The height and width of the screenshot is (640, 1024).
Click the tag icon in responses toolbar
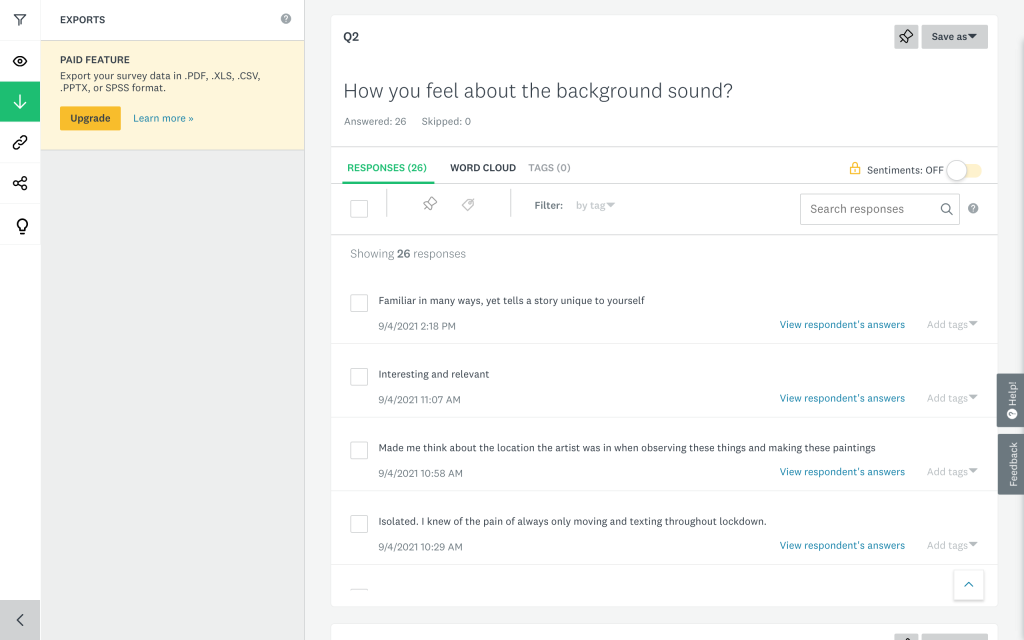pyautogui.click(x=468, y=205)
